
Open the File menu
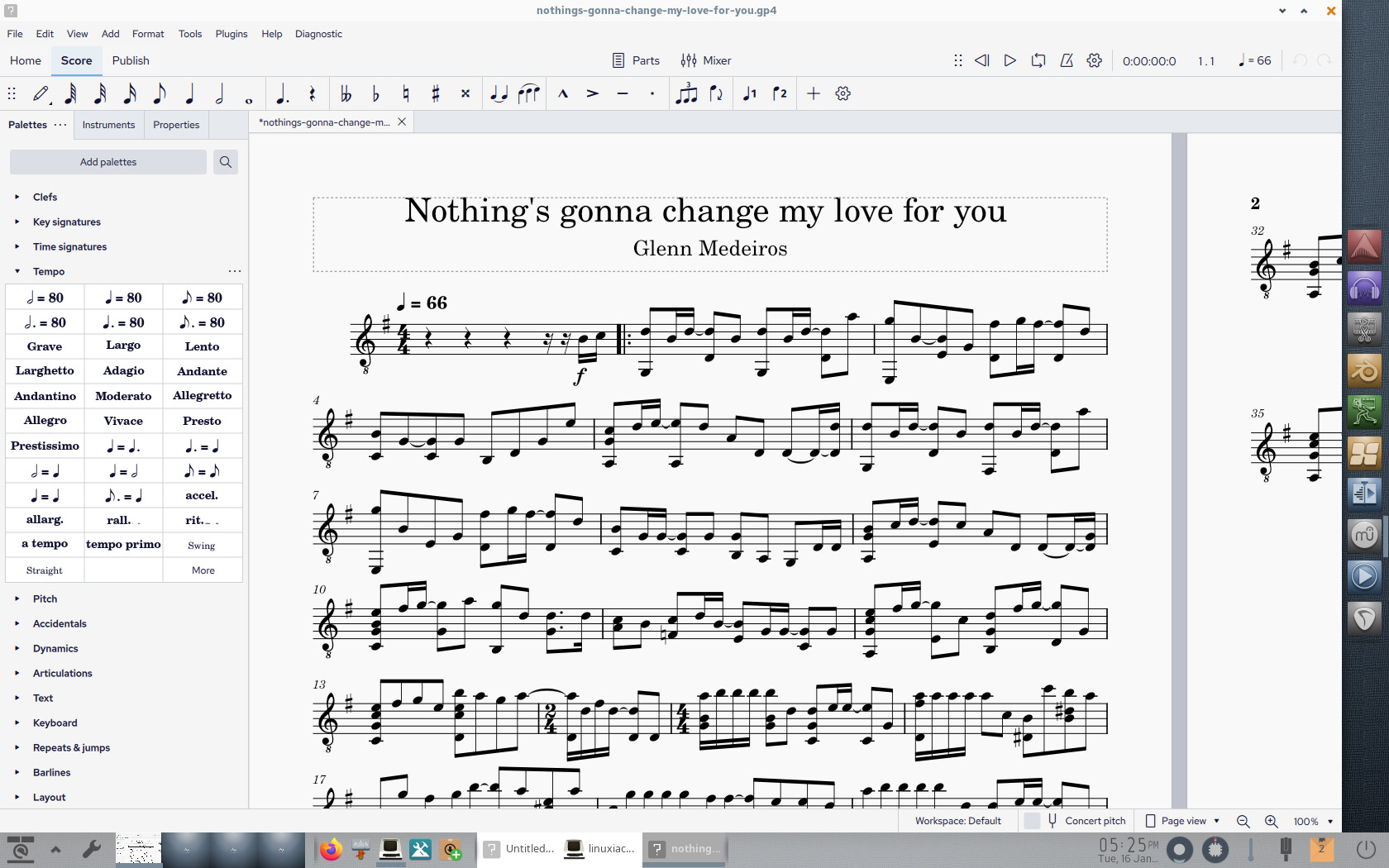[x=15, y=34]
